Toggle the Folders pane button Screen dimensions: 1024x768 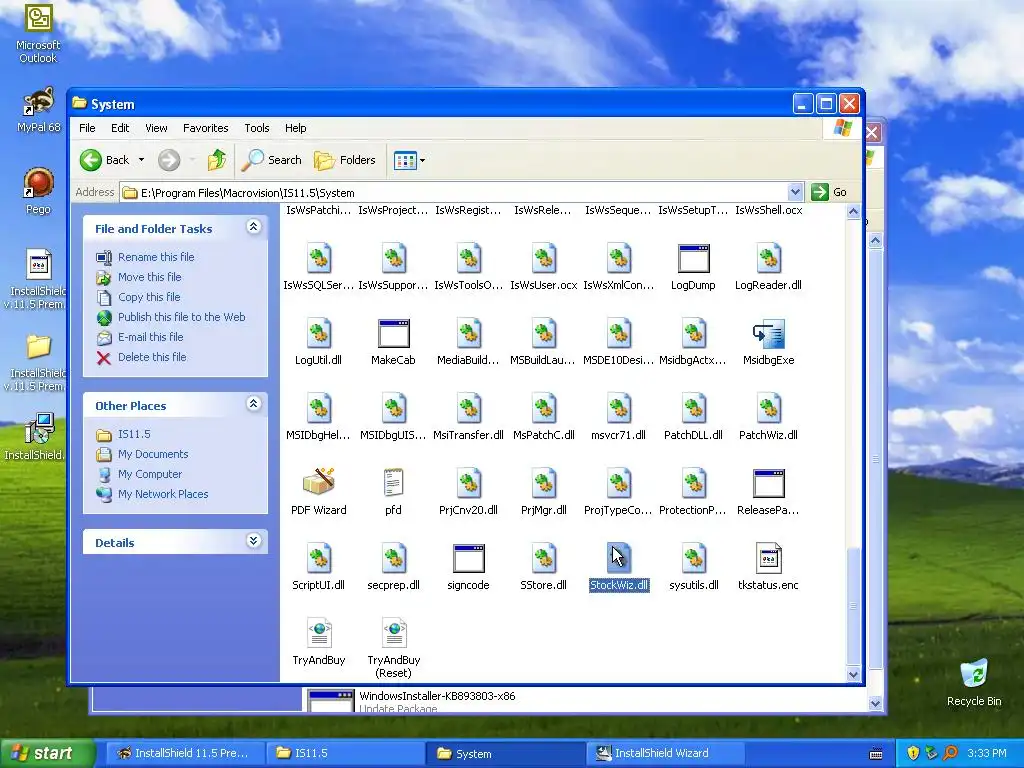(x=345, y=160)
